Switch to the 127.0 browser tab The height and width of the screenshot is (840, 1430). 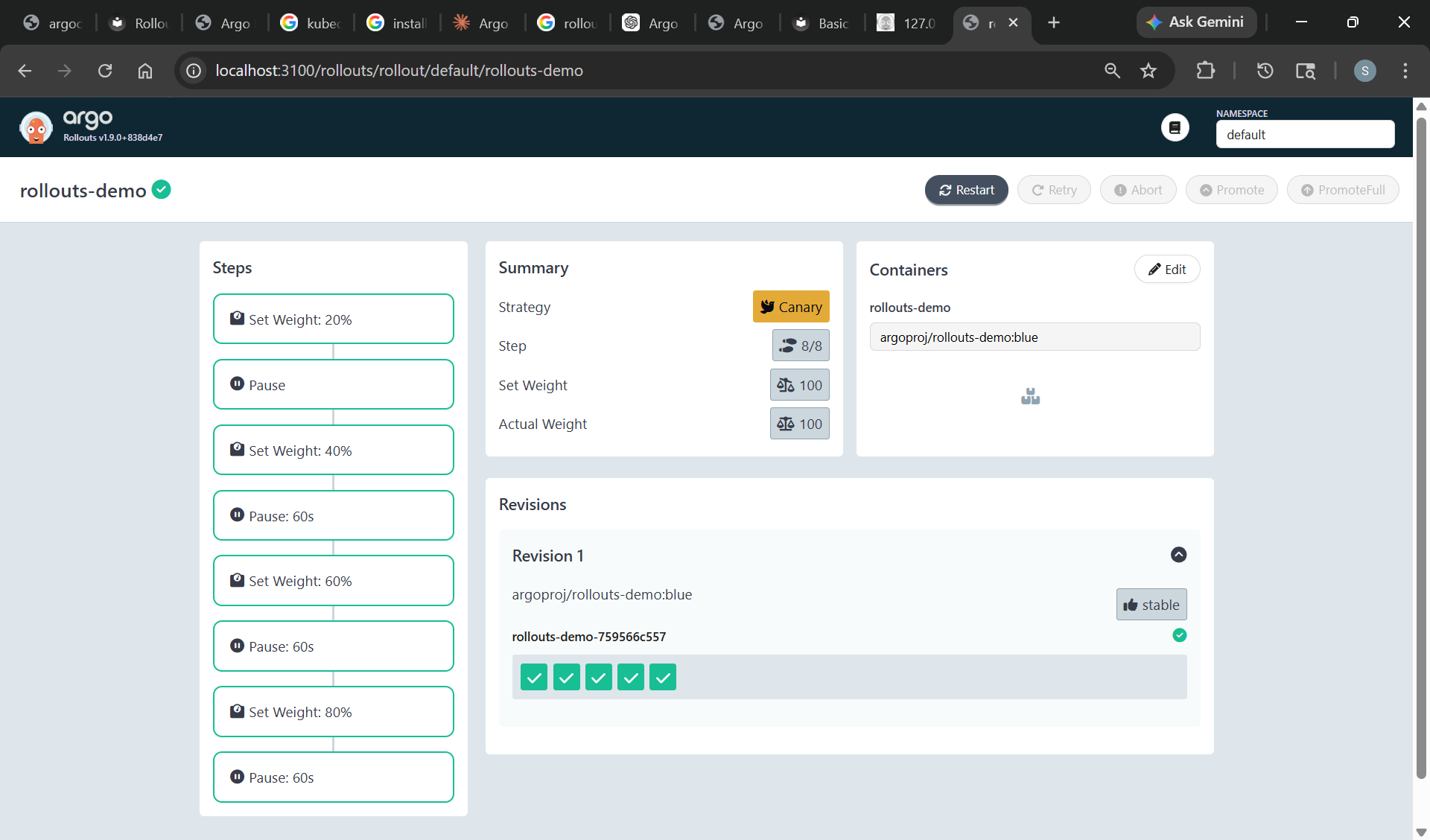[906, 23]
